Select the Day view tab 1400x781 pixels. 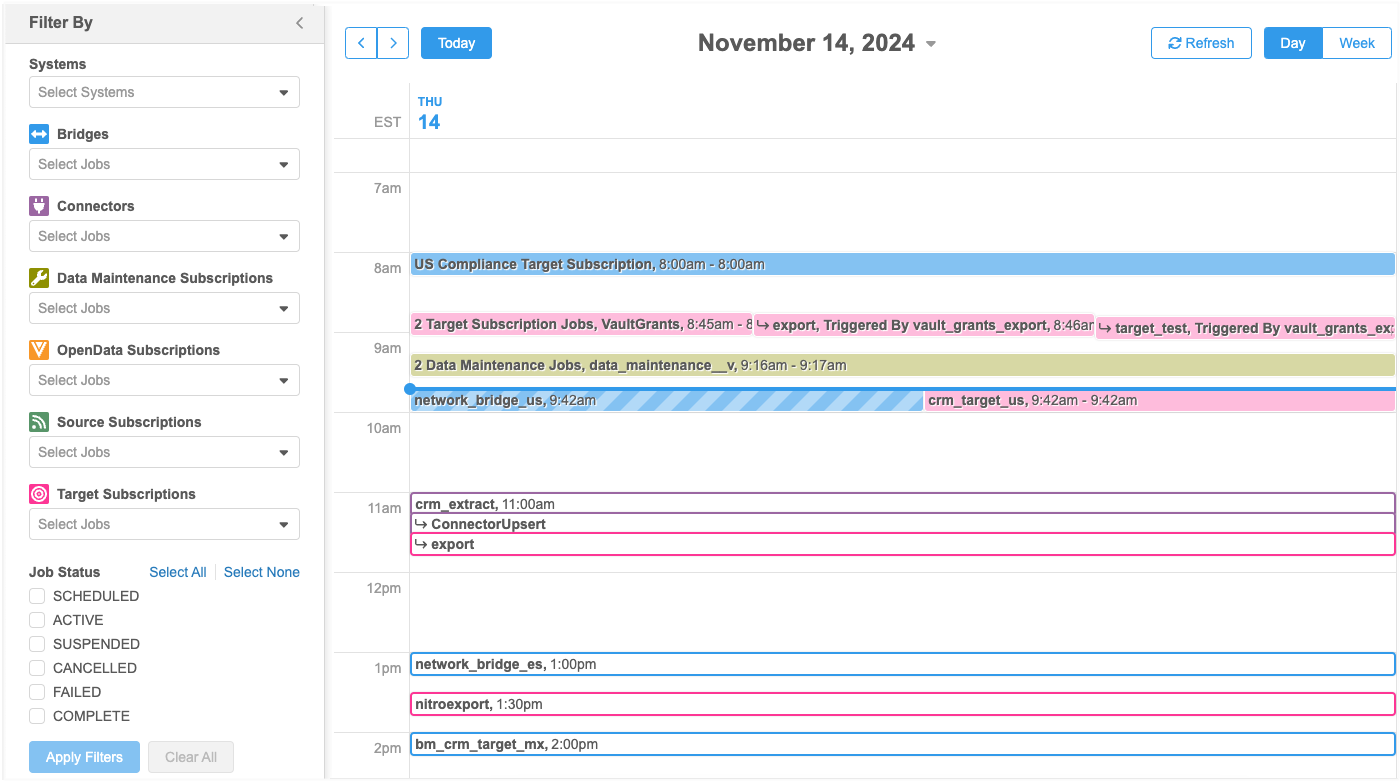click(x=1293, y=43)
